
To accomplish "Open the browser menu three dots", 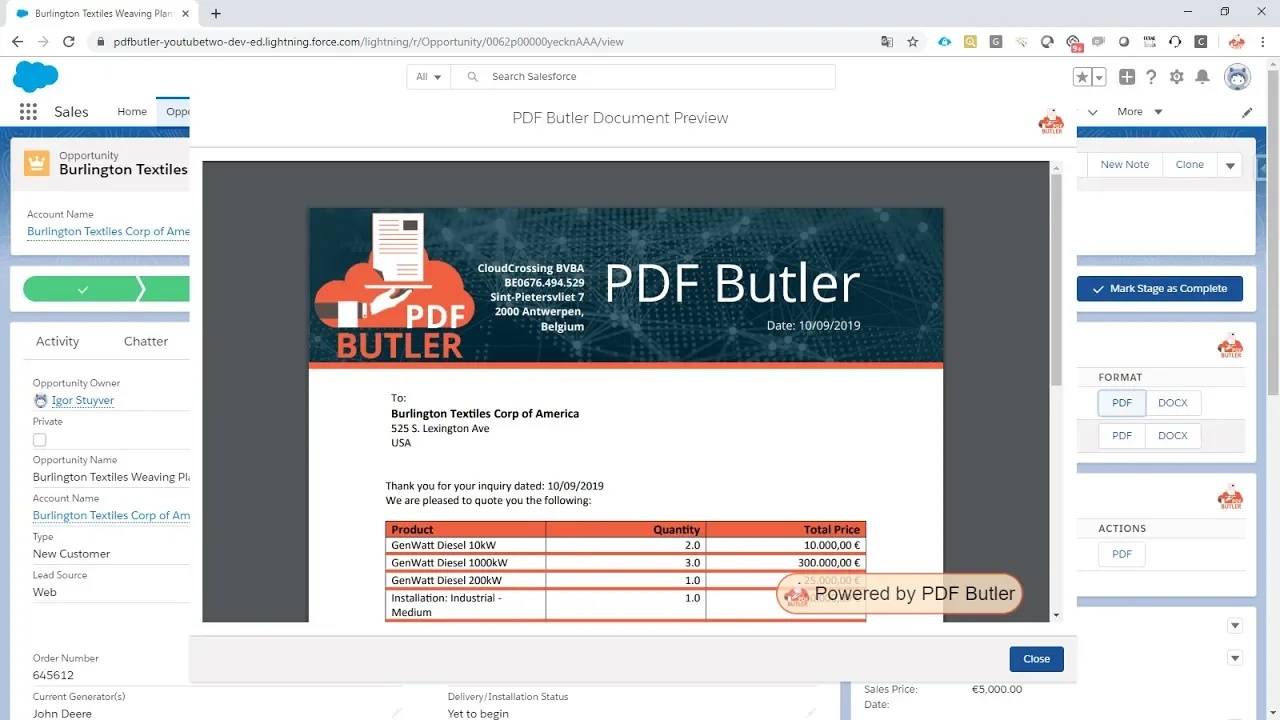I will 1264,42.
